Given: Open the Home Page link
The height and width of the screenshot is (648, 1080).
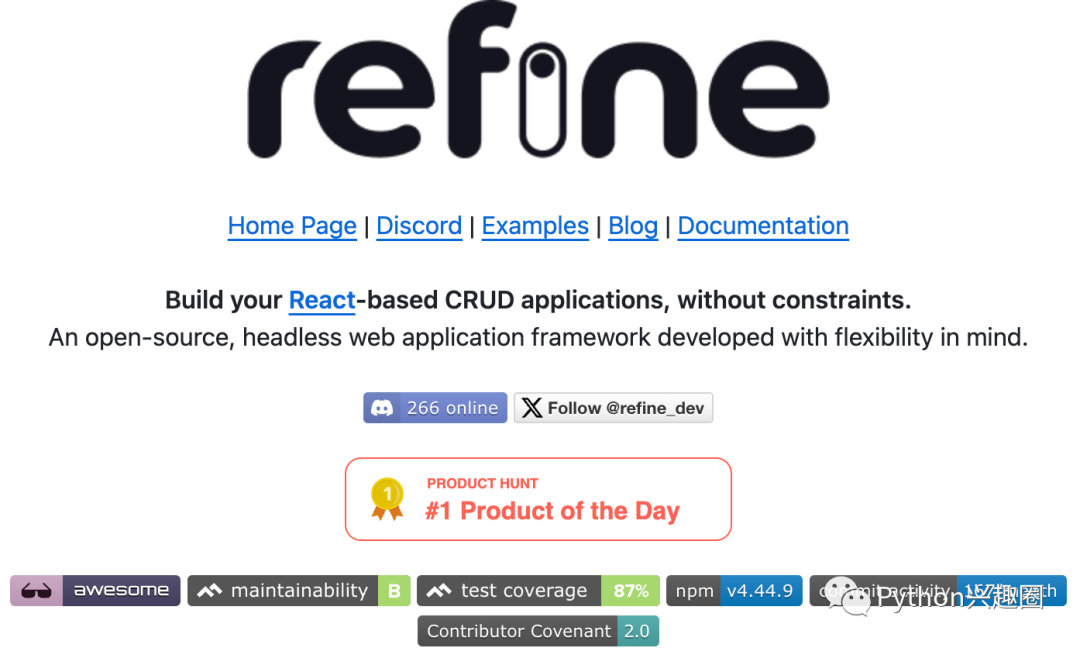Looking at the screenshot, I should coord(292,226).
